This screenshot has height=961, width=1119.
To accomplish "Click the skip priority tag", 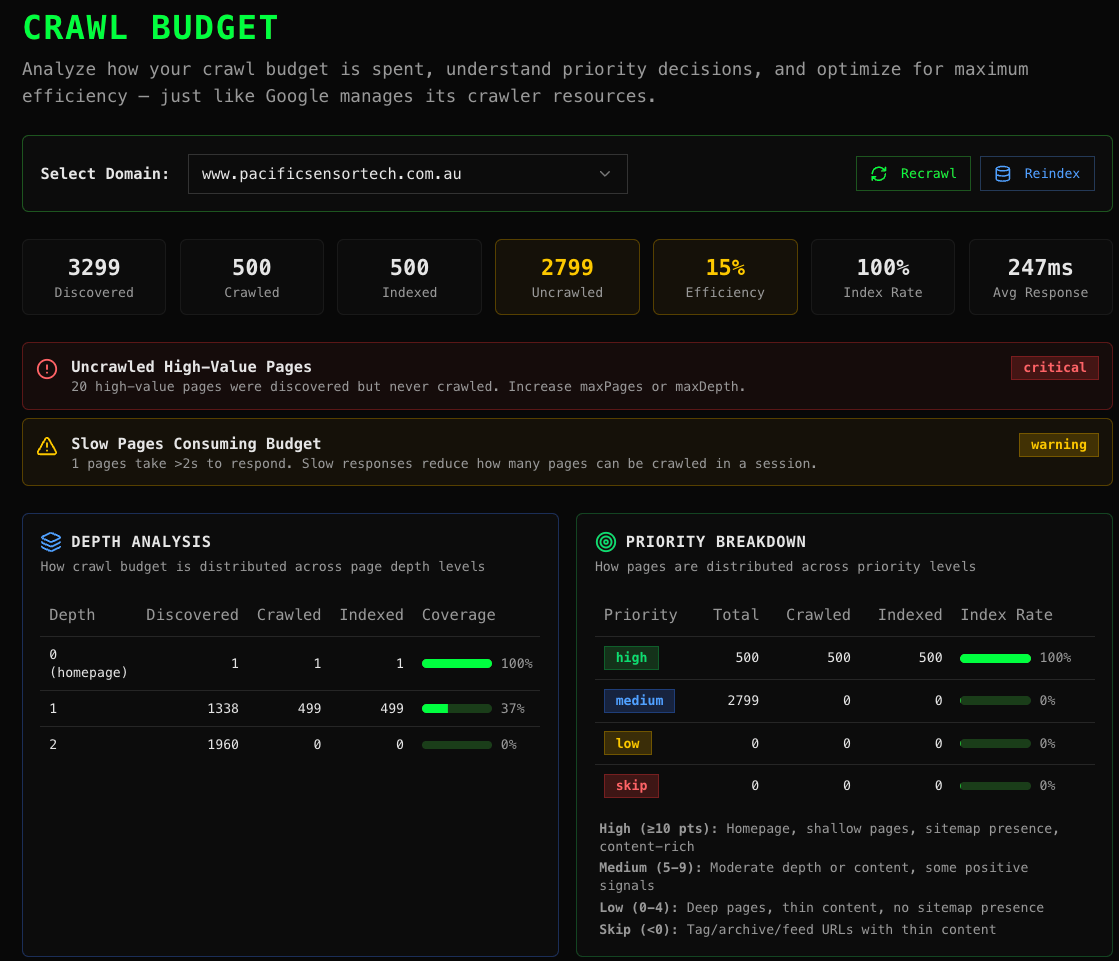I will point(631,785).
